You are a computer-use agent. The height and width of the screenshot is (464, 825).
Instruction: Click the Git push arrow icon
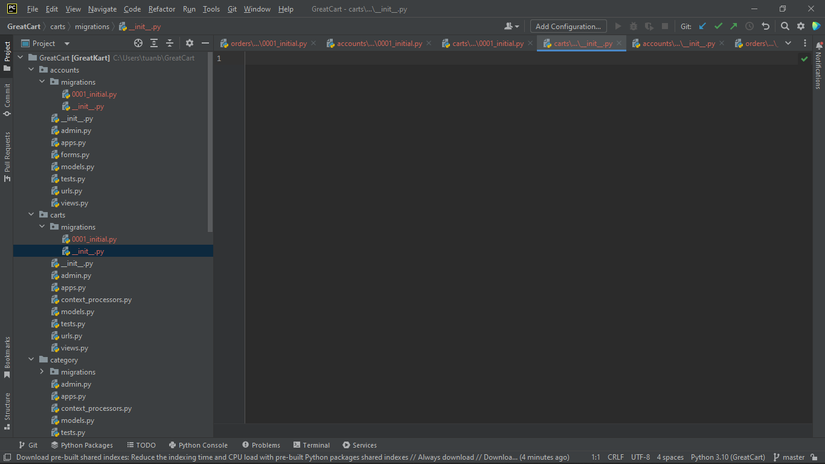733,27
